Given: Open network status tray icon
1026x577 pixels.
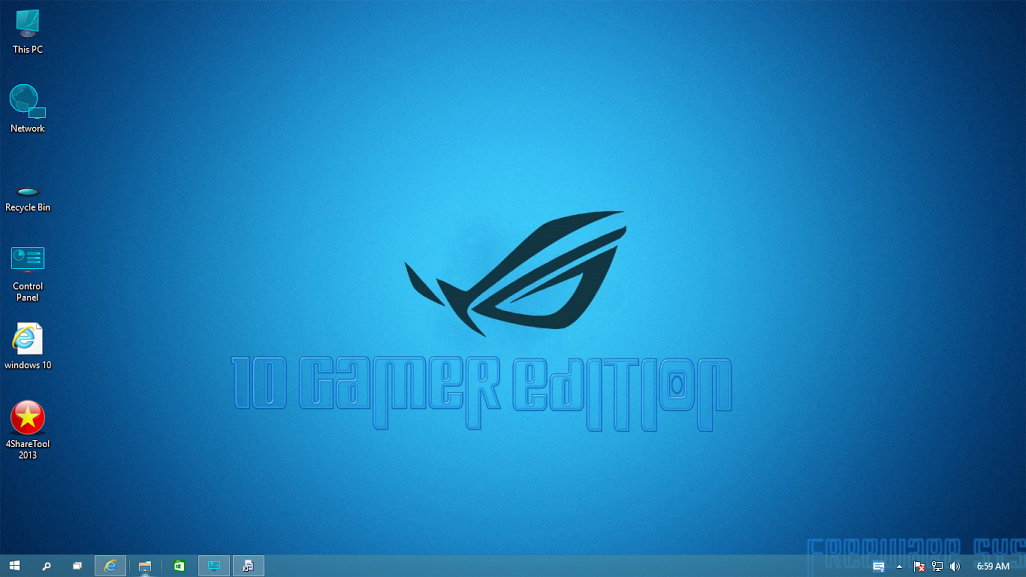Looking at the screenshot, I should (x=937, y=567).
